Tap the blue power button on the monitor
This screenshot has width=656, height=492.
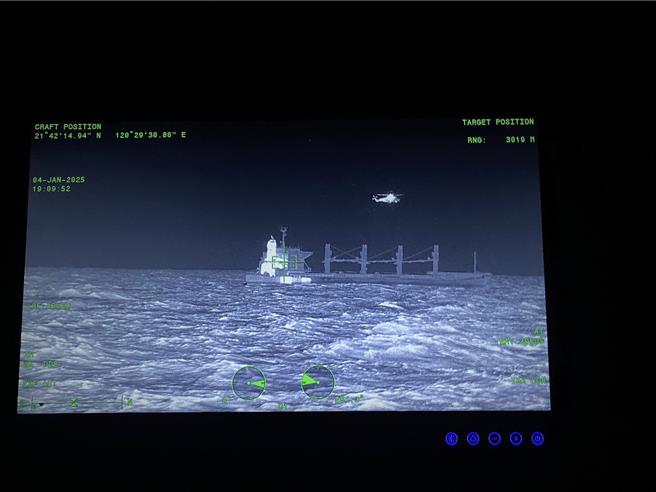tap(538, 439)
